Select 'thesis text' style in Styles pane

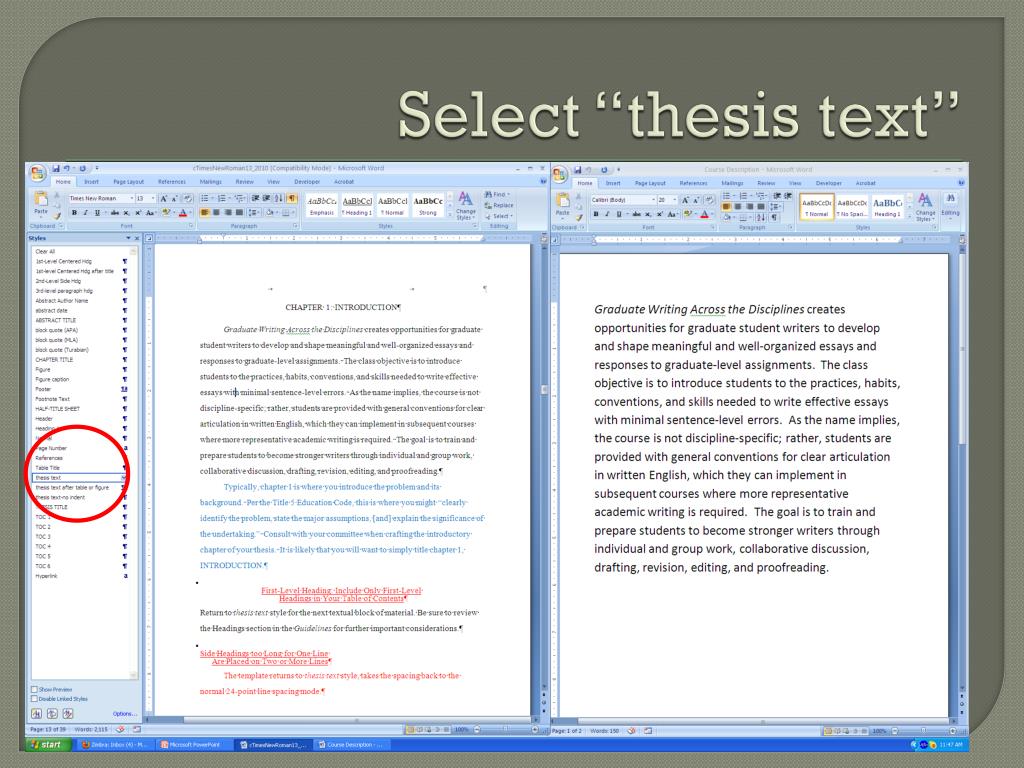point(78,478)
